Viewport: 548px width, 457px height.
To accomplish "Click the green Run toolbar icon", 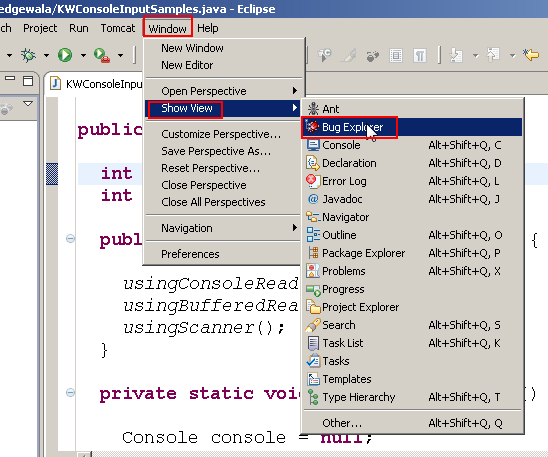I will [x=65, y=55].
